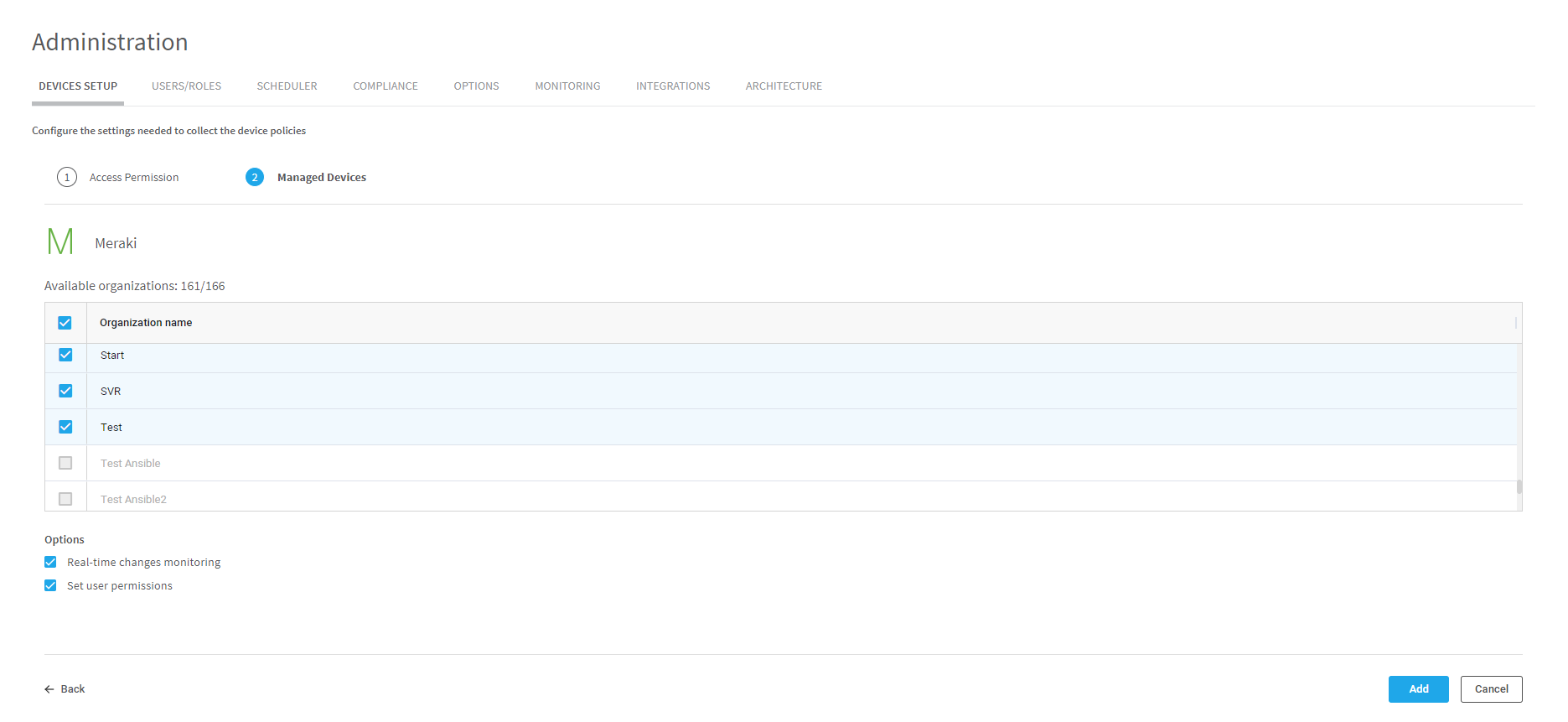This screenshot has width=1568, height=722.
Task: Click the Organization name column header
Action: click(146, 323)
